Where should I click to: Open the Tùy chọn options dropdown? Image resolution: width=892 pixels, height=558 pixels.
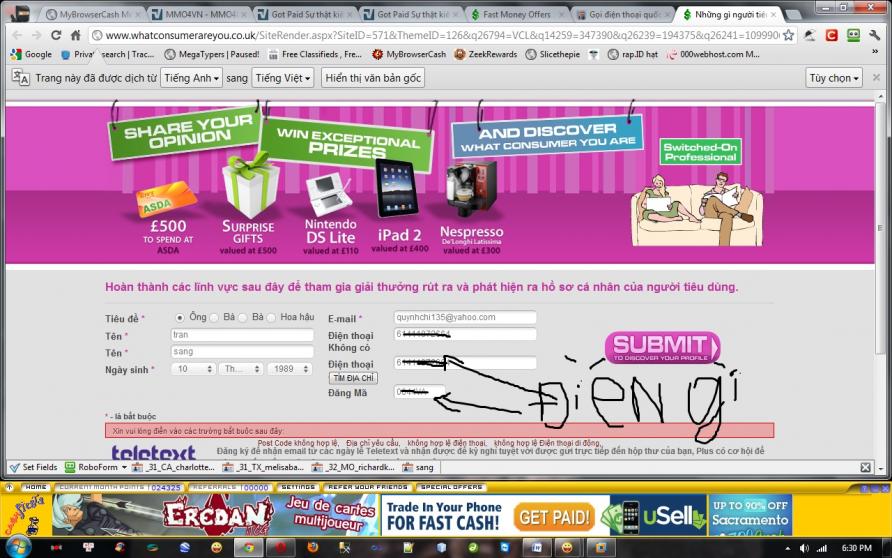point(834,78)
